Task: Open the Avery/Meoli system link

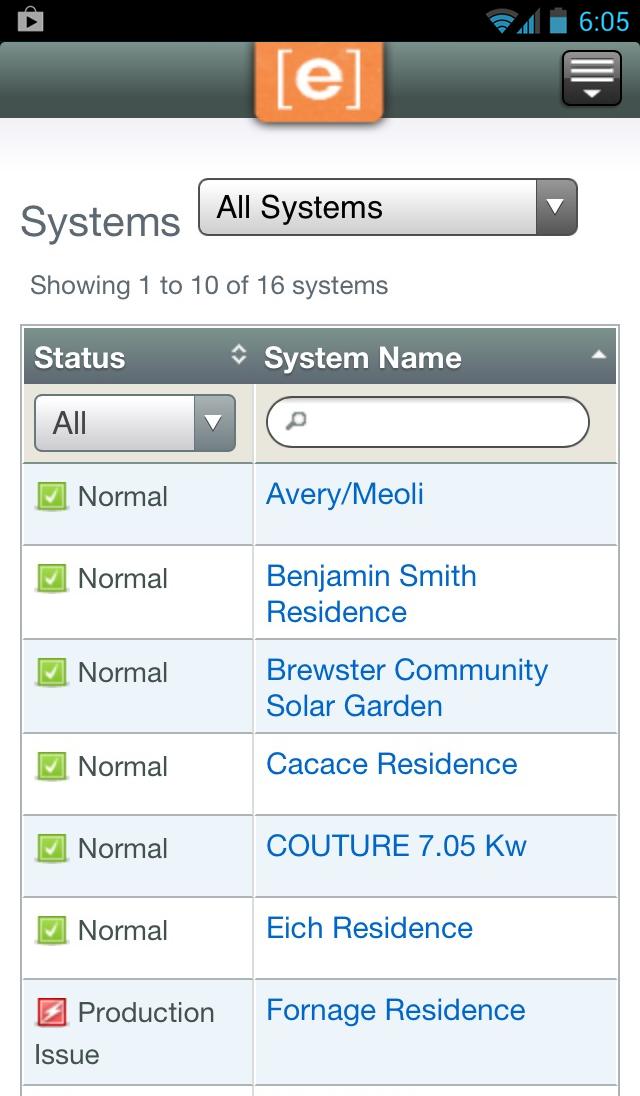Action: click(345, 494)
